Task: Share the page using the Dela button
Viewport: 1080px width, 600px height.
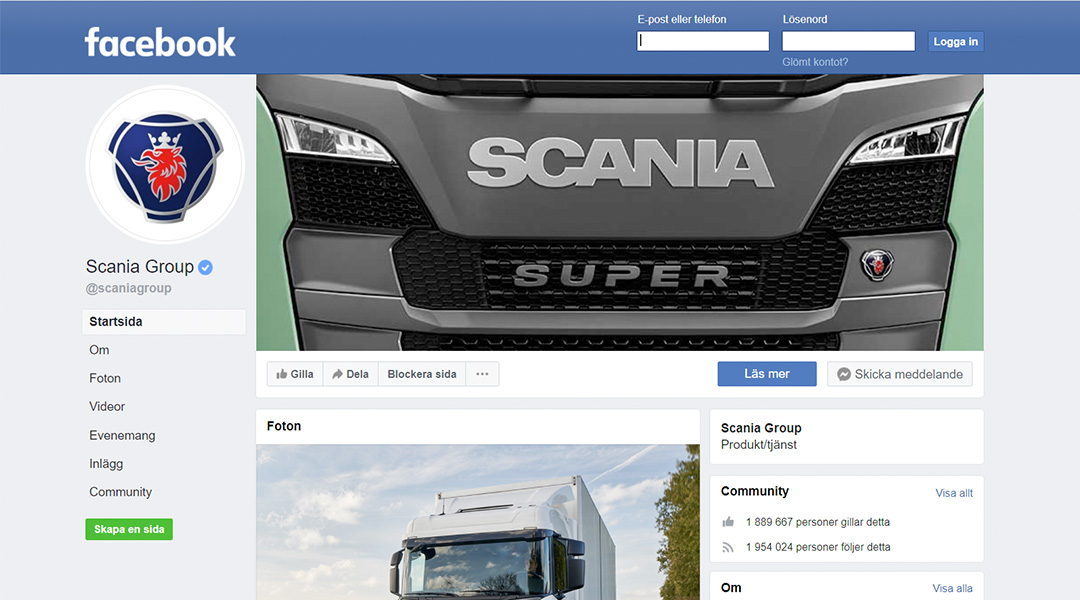Action: click(x=351, y=374)
